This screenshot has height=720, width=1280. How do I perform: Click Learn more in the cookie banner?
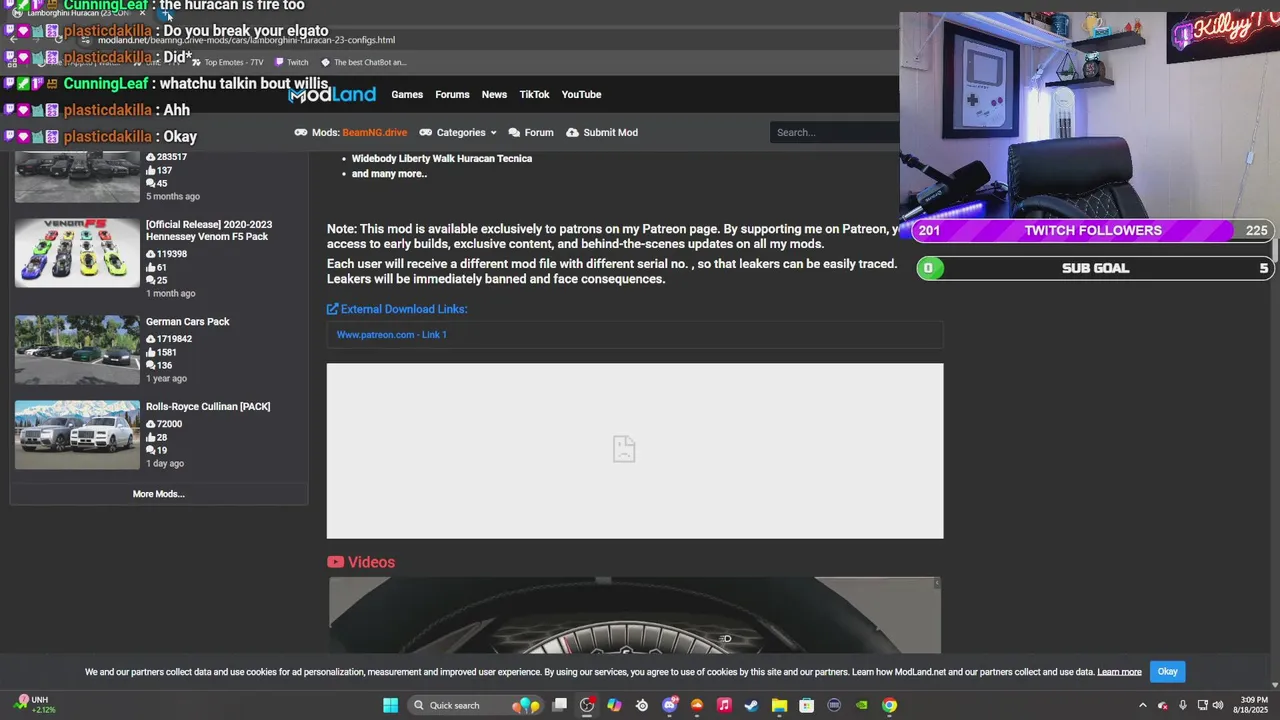click(1119, 672)
